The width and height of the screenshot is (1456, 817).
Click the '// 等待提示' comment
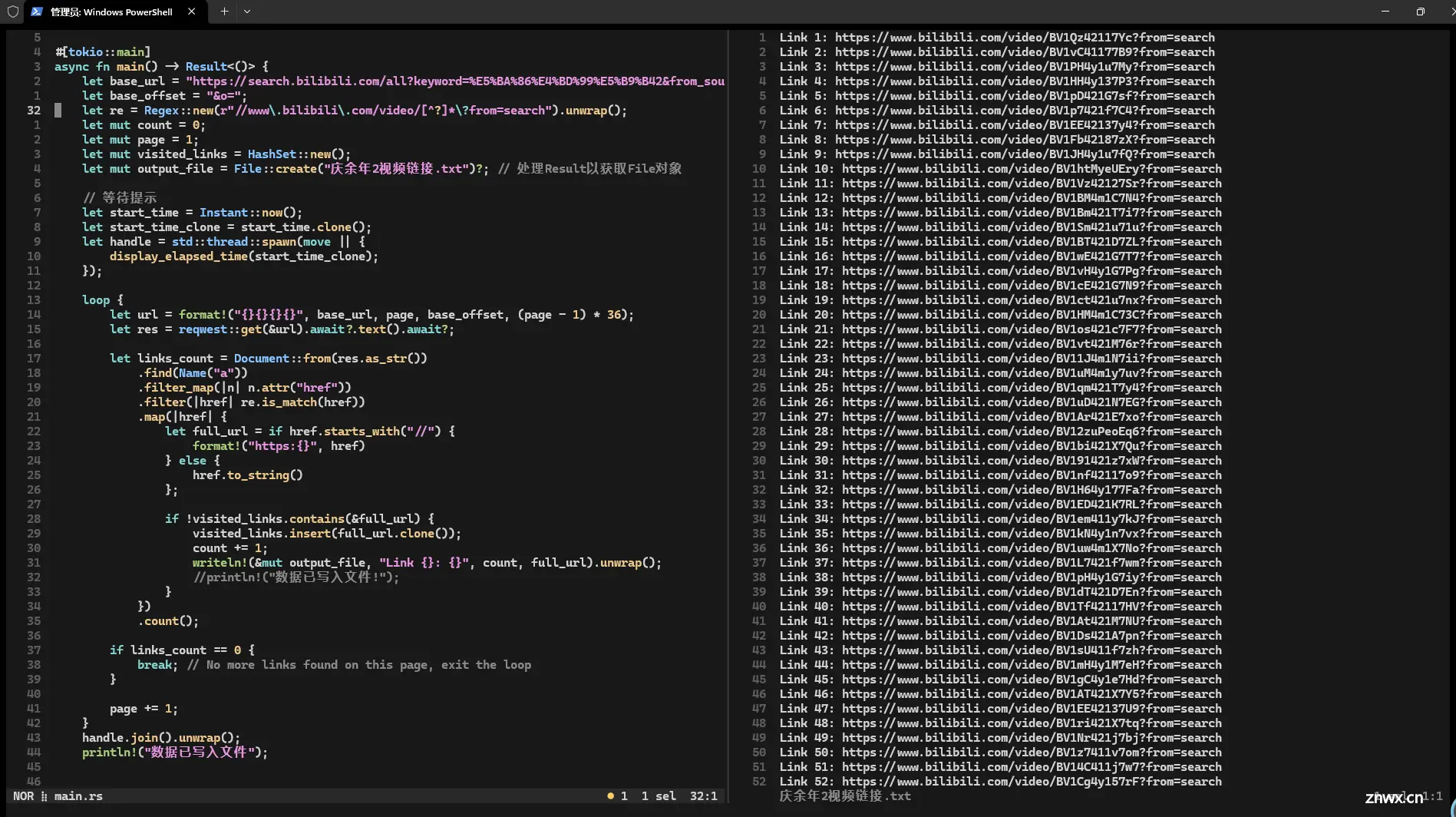[120, 197]
